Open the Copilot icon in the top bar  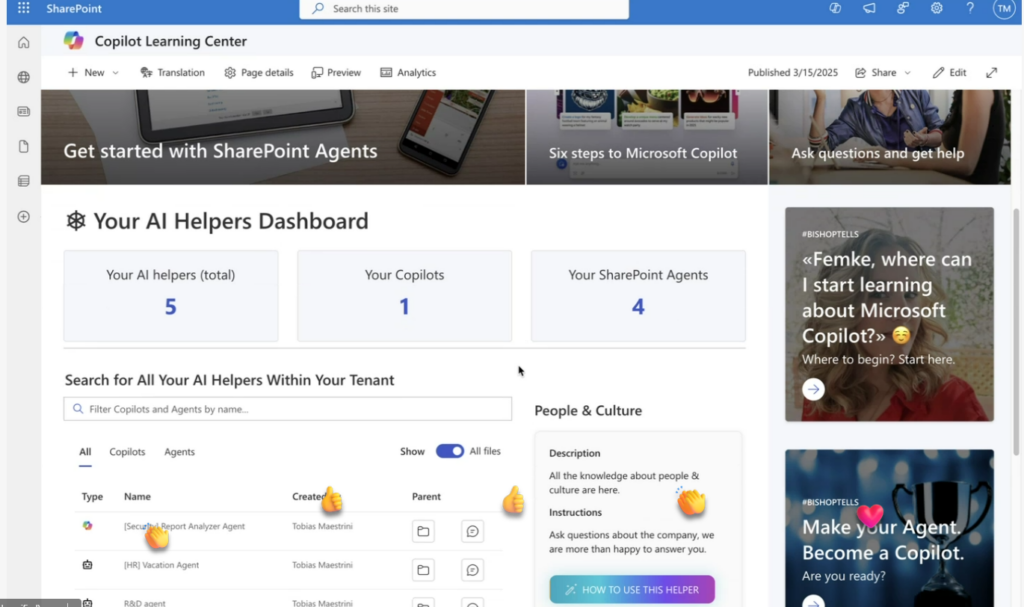[x=835, y=8]
